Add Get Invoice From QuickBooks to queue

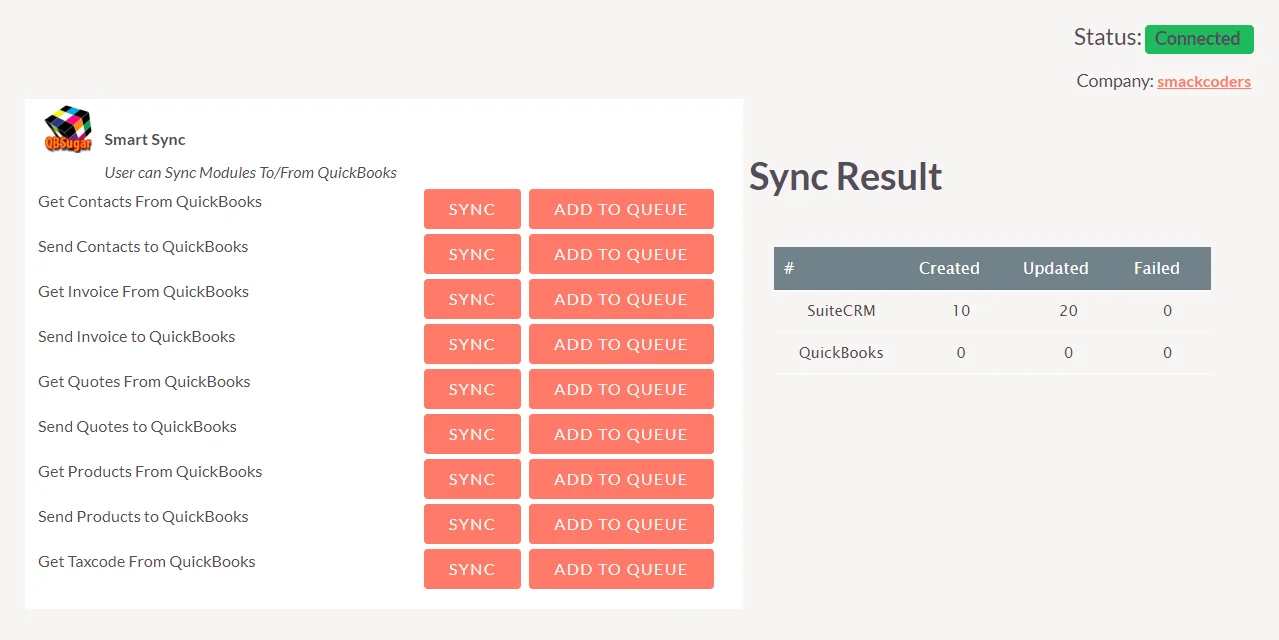(x=621, y=299)
